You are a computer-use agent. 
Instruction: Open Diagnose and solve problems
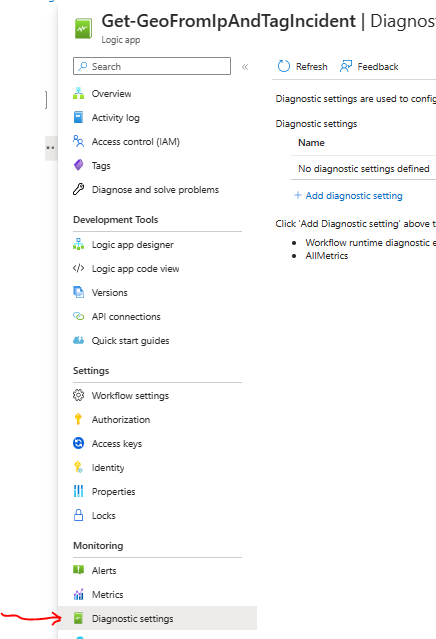(x=157, y=189)
